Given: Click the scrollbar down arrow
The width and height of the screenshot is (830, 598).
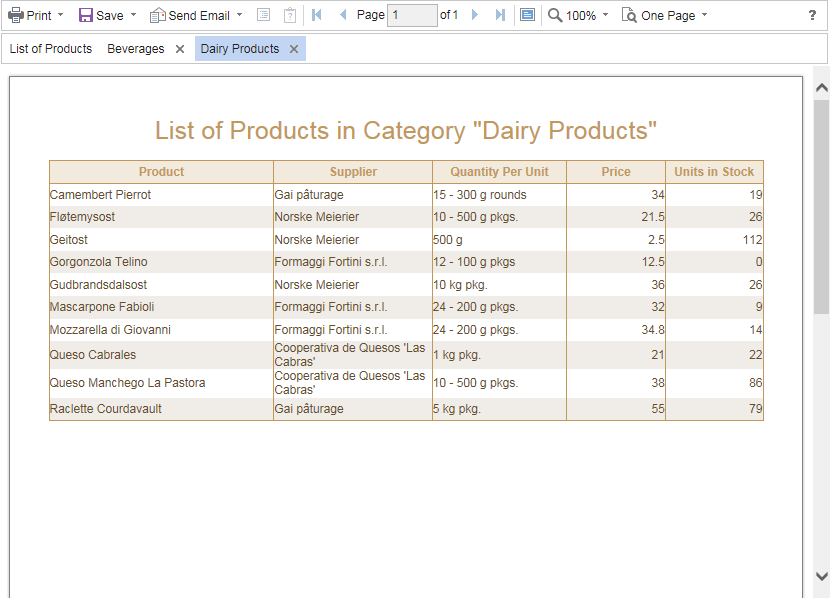Looking at the screenshot, I should coord(822,576).
